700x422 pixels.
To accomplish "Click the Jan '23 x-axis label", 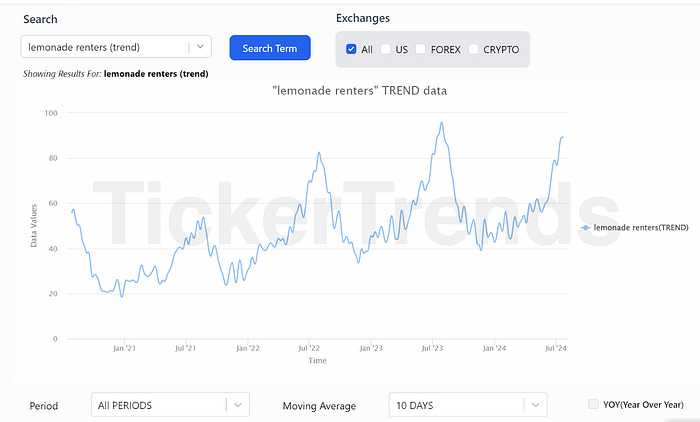I will coord(371,348).
